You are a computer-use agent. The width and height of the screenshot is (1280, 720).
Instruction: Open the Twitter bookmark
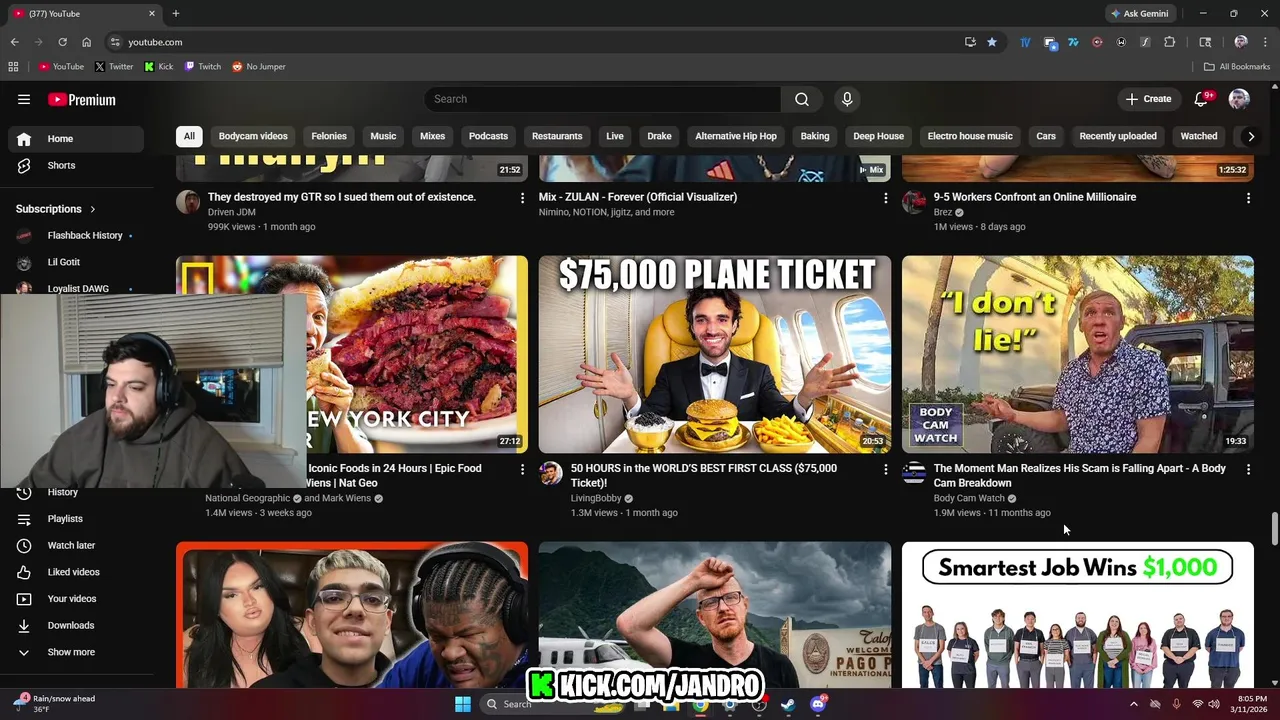pos(114,67)
